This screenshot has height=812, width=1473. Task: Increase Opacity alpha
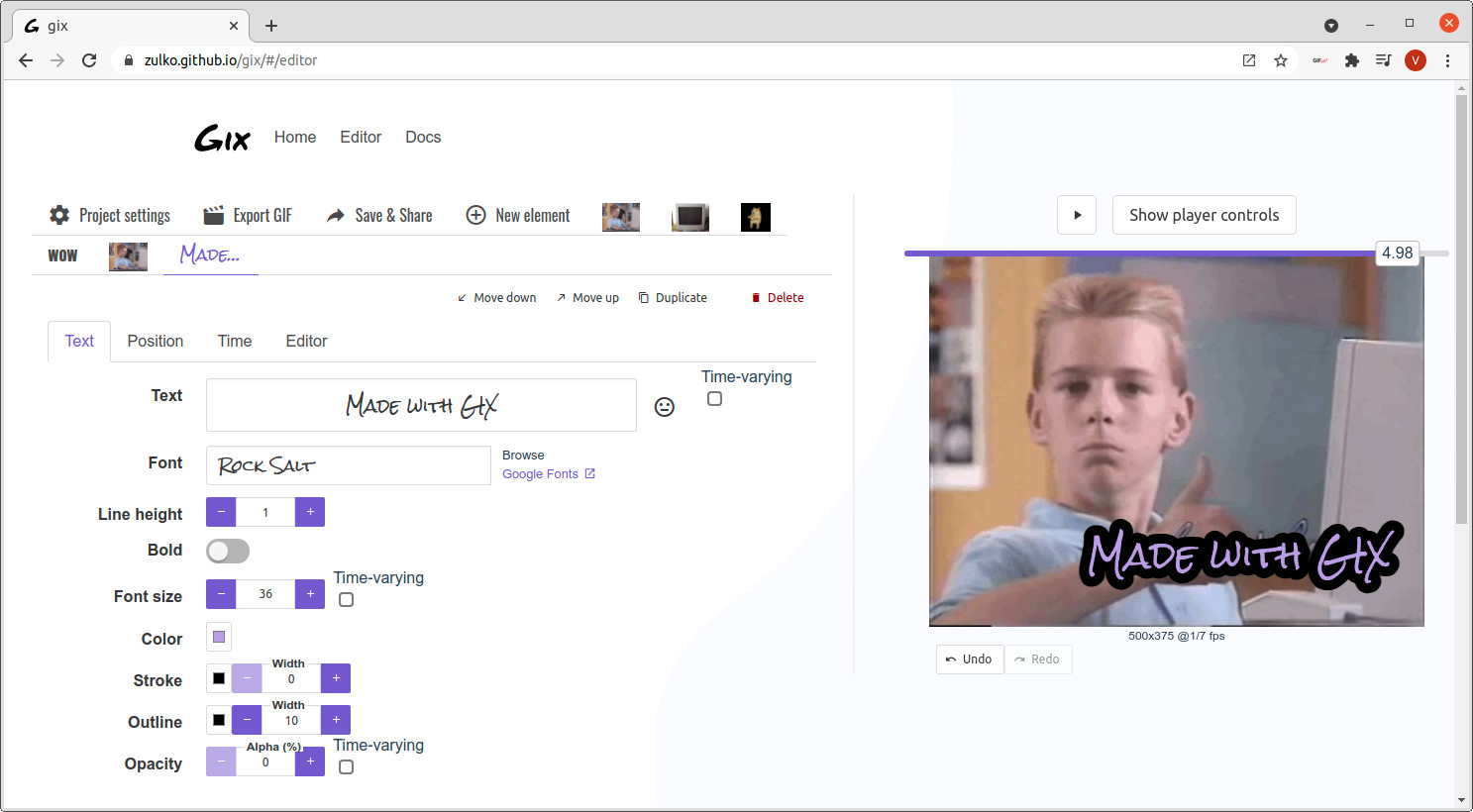[x=310, y=761]
